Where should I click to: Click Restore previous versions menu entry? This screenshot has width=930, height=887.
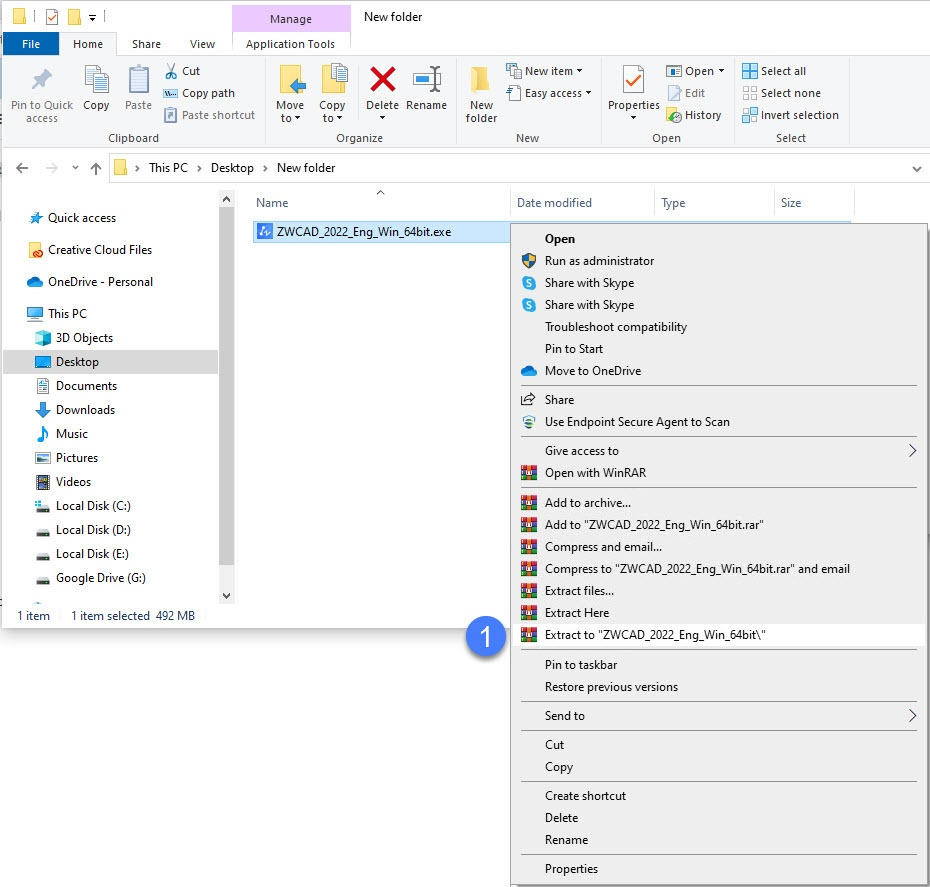click(719, 687)
